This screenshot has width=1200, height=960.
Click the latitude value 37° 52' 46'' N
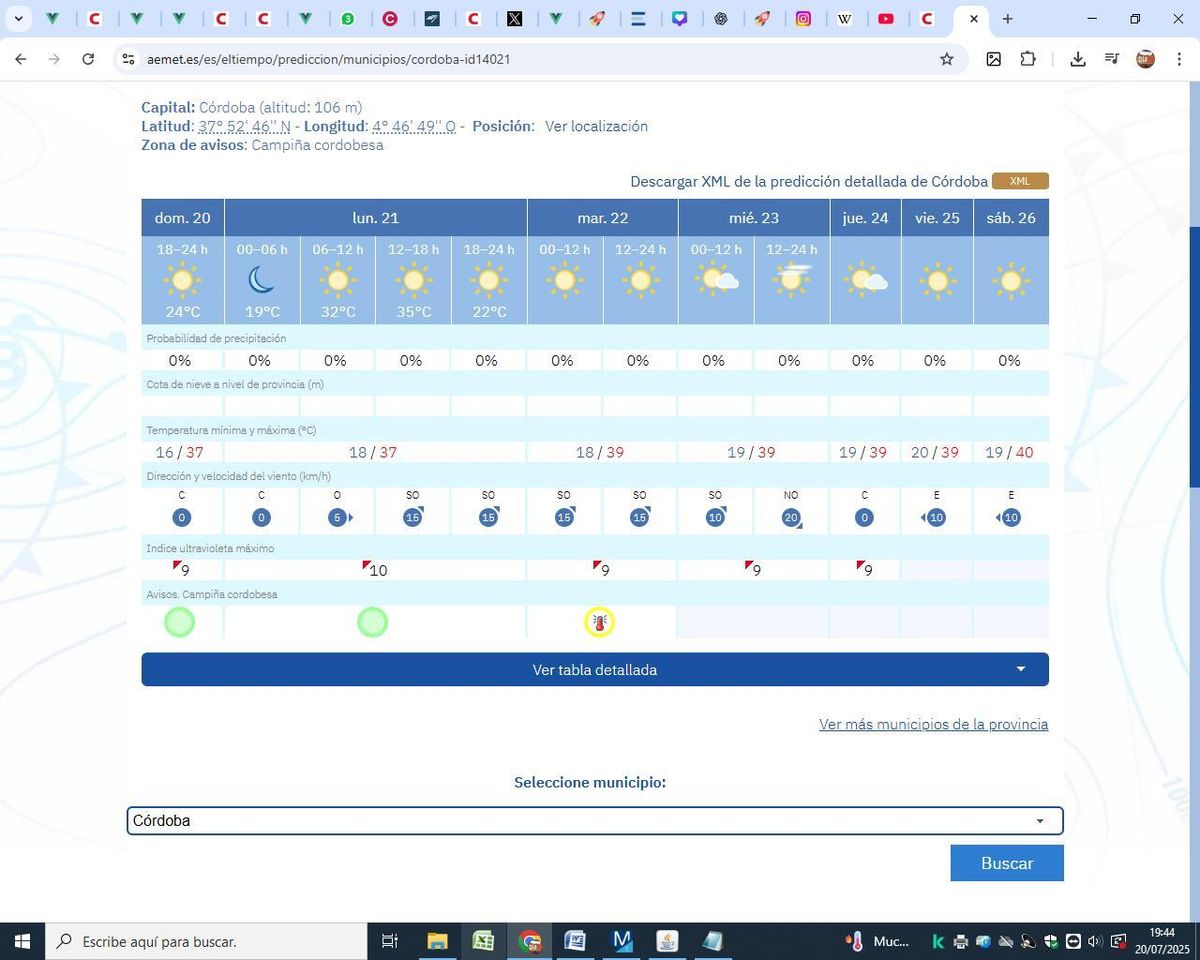(x=244, y=126)
